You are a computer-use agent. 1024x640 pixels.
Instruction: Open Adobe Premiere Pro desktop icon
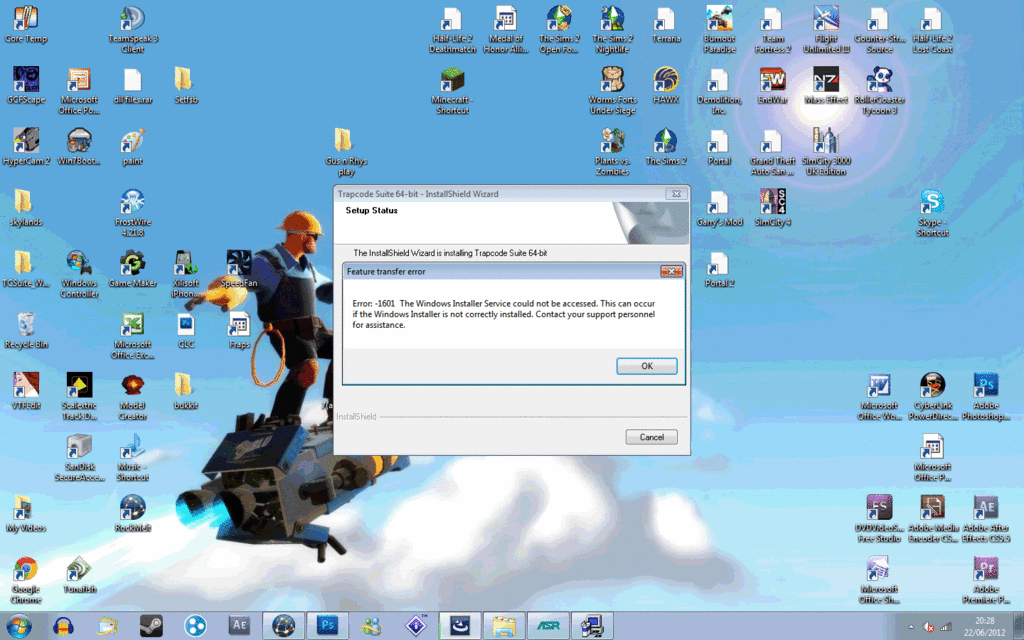(x=985, y=579)
